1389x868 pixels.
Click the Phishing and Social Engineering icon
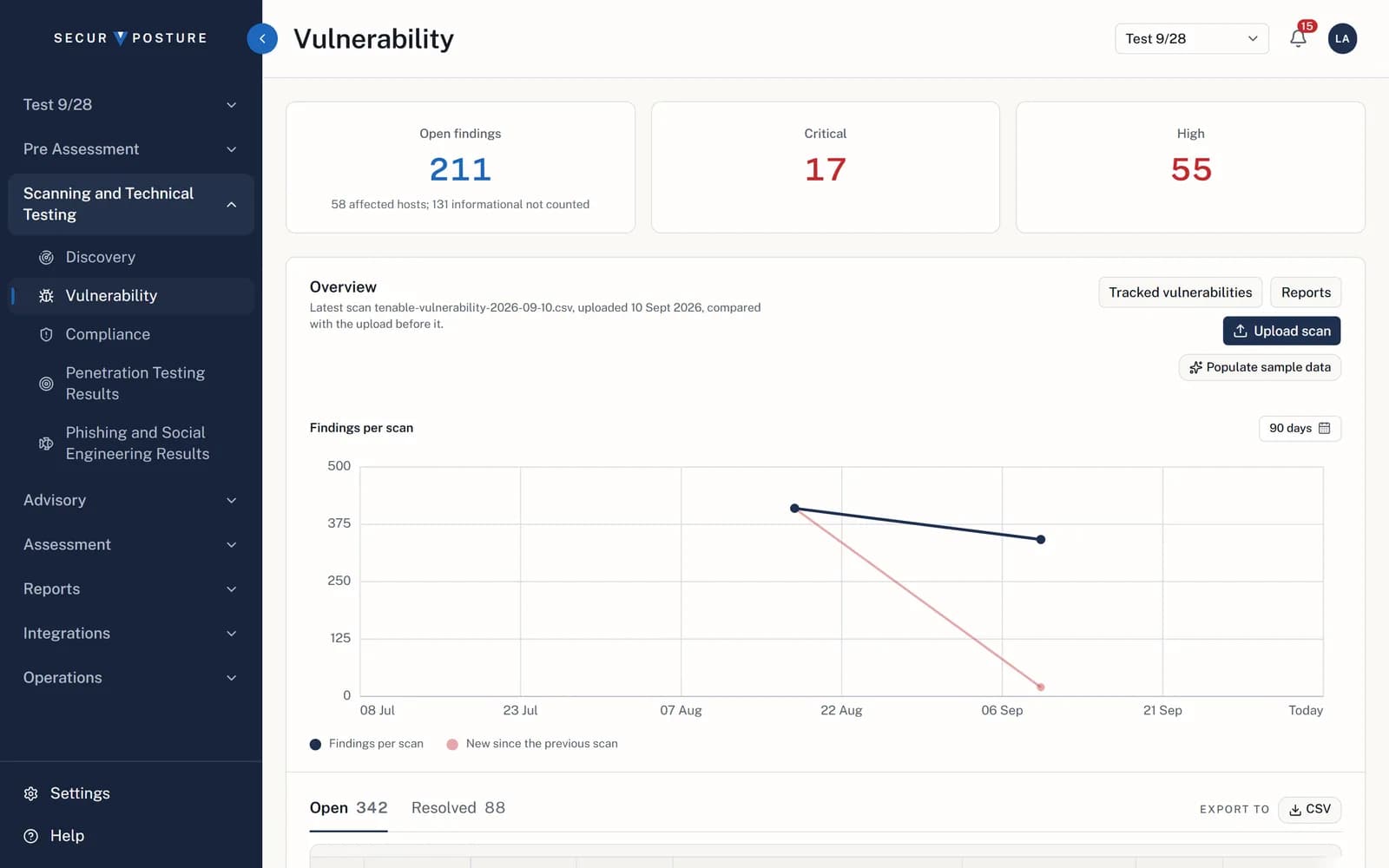pyautogui.click(x=47, y=444)
